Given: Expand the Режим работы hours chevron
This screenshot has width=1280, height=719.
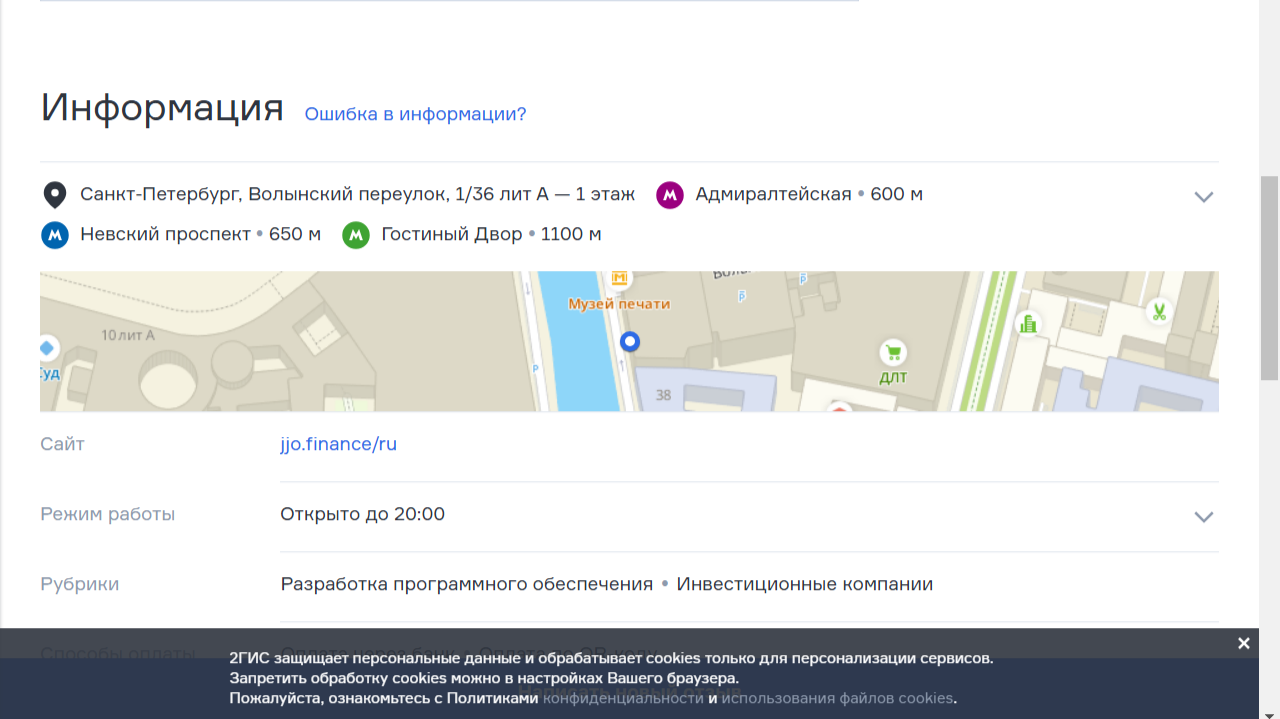Looking at the screenshot, I should pos(1203,517).
